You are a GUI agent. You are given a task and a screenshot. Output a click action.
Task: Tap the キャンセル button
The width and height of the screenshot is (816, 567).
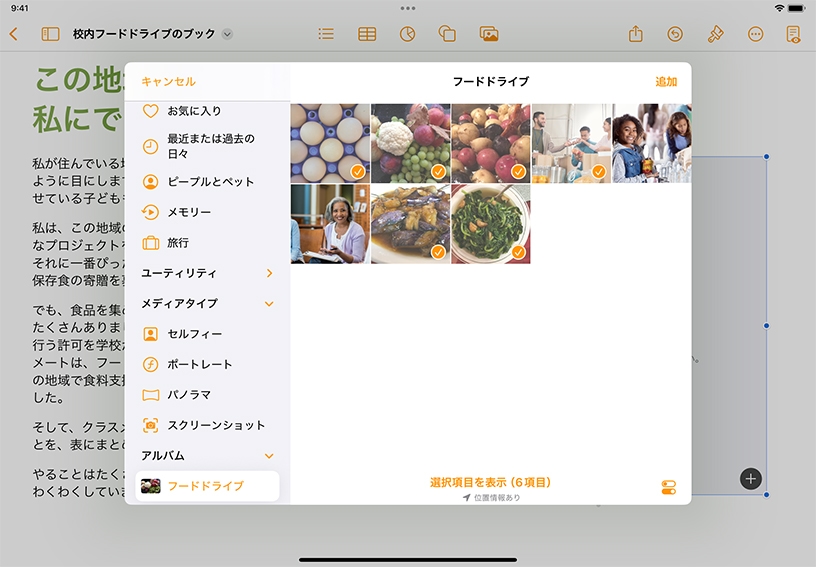click(169, 82)
